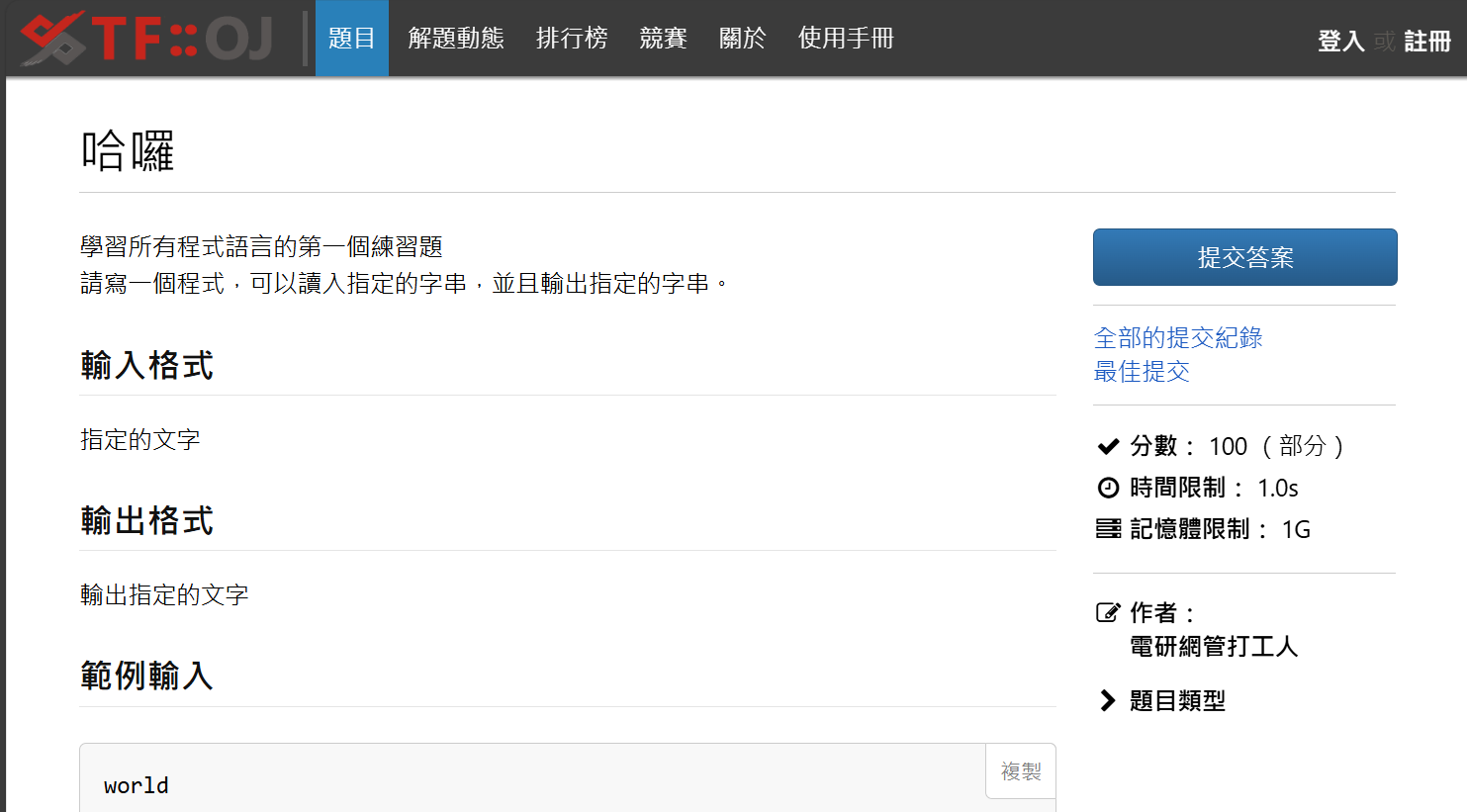Screen dimensions: 1467x812
Task: Click the 複製 button for sample input
Action: click(x=1020, y=771)
